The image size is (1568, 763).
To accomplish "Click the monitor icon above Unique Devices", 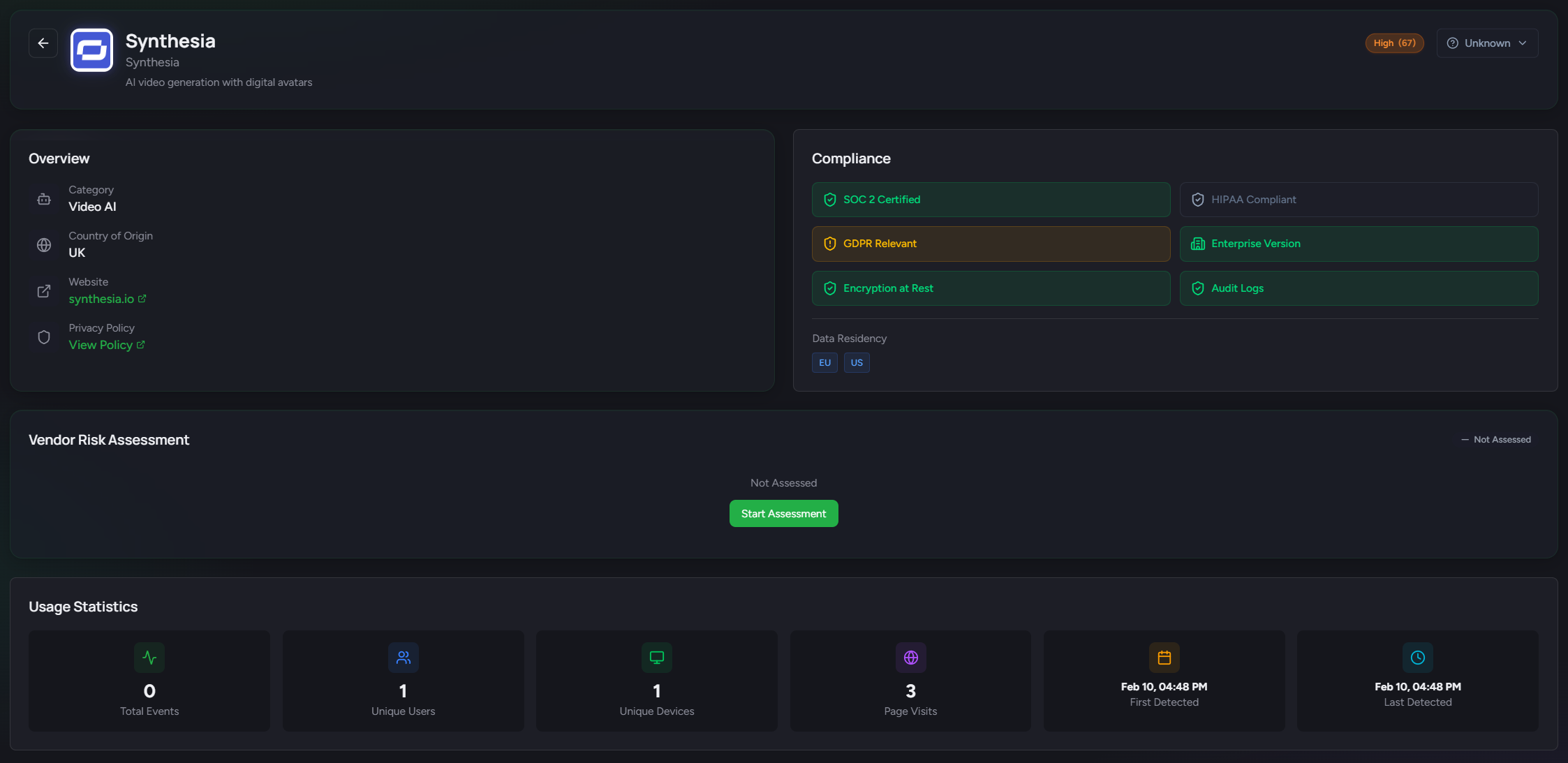I will click(656, 657).
